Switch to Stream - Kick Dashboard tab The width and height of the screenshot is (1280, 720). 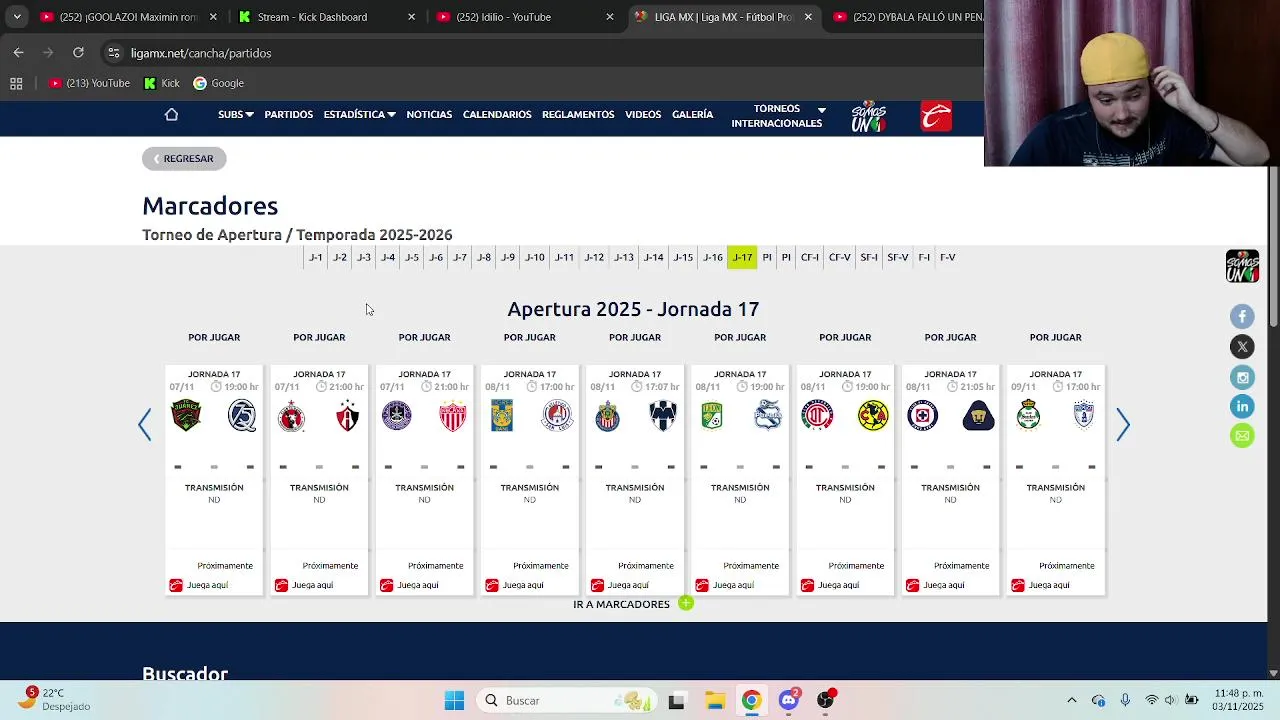pyautogui.click(x=328, y=17)
